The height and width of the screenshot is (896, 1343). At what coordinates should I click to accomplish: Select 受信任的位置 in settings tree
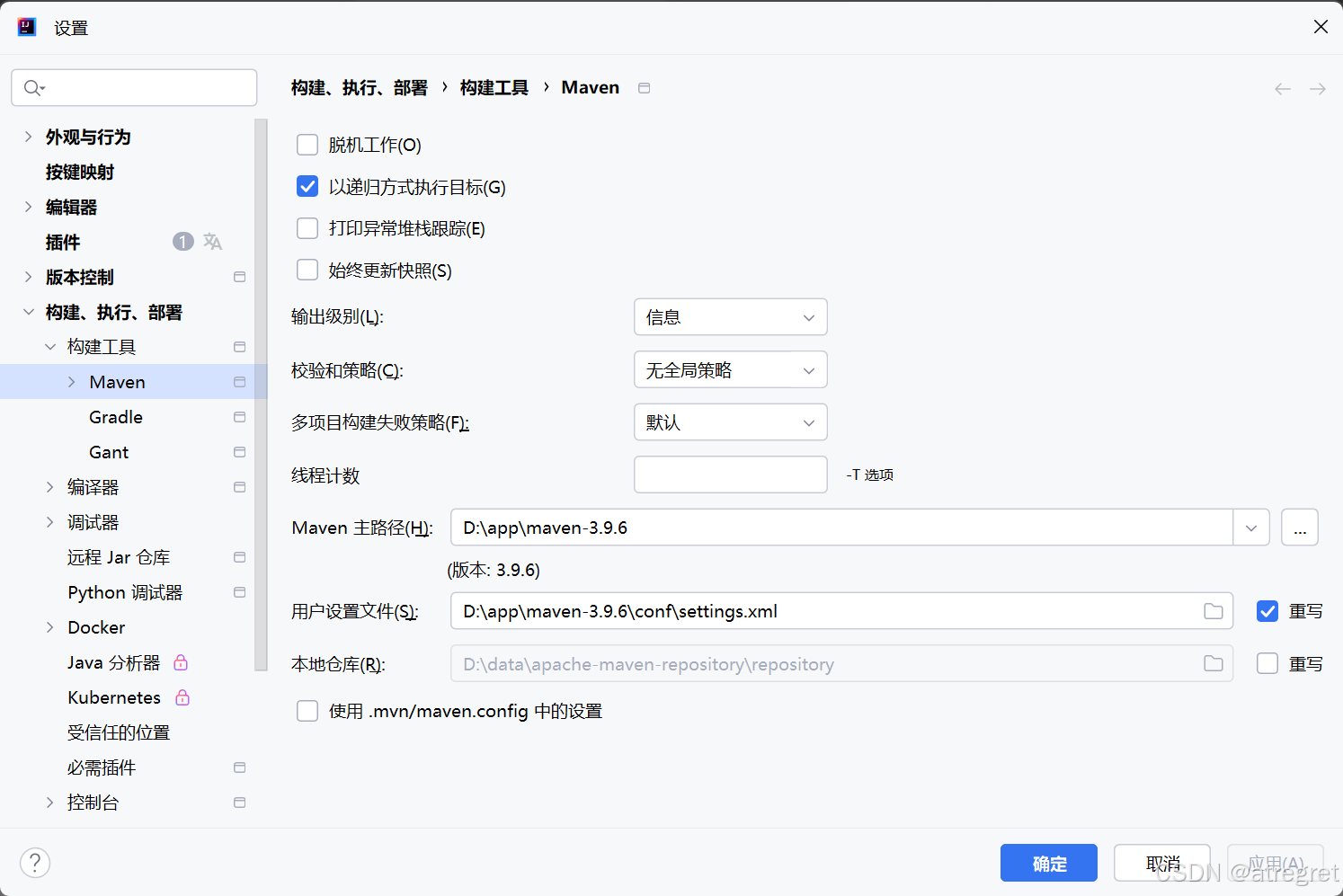[x=119, y=732]
